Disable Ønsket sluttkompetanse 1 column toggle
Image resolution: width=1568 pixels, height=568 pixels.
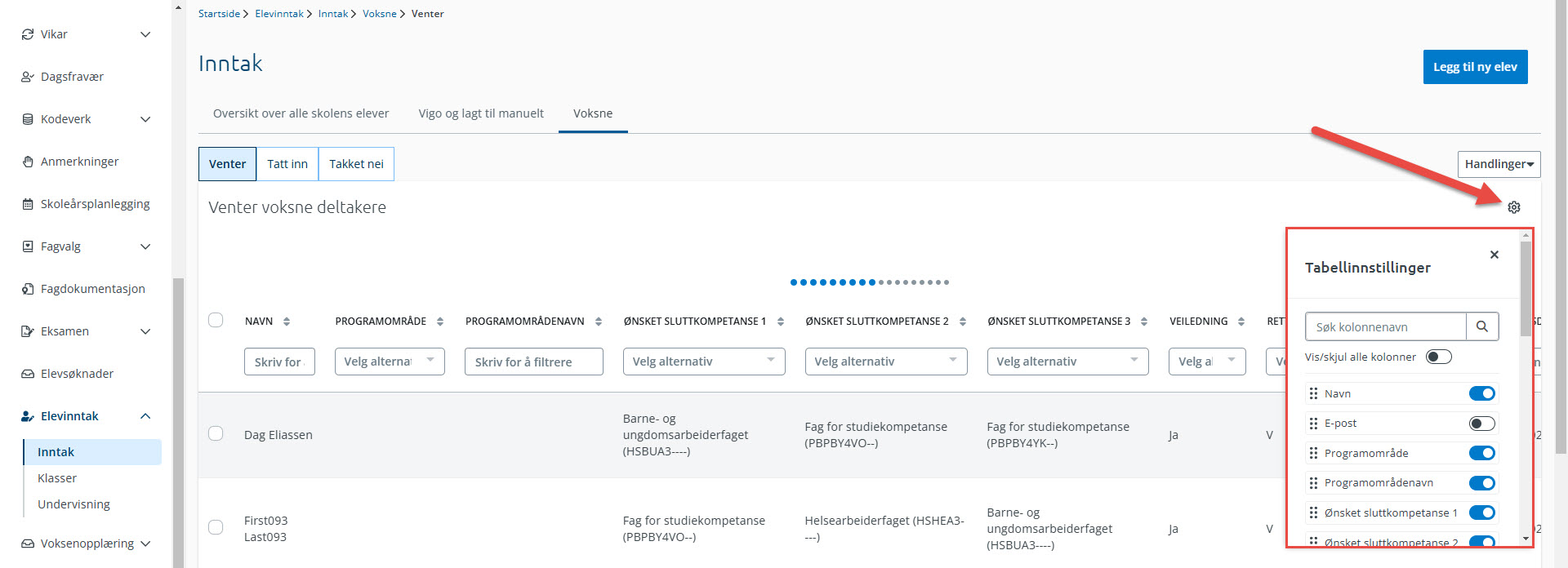point(1482,513)
